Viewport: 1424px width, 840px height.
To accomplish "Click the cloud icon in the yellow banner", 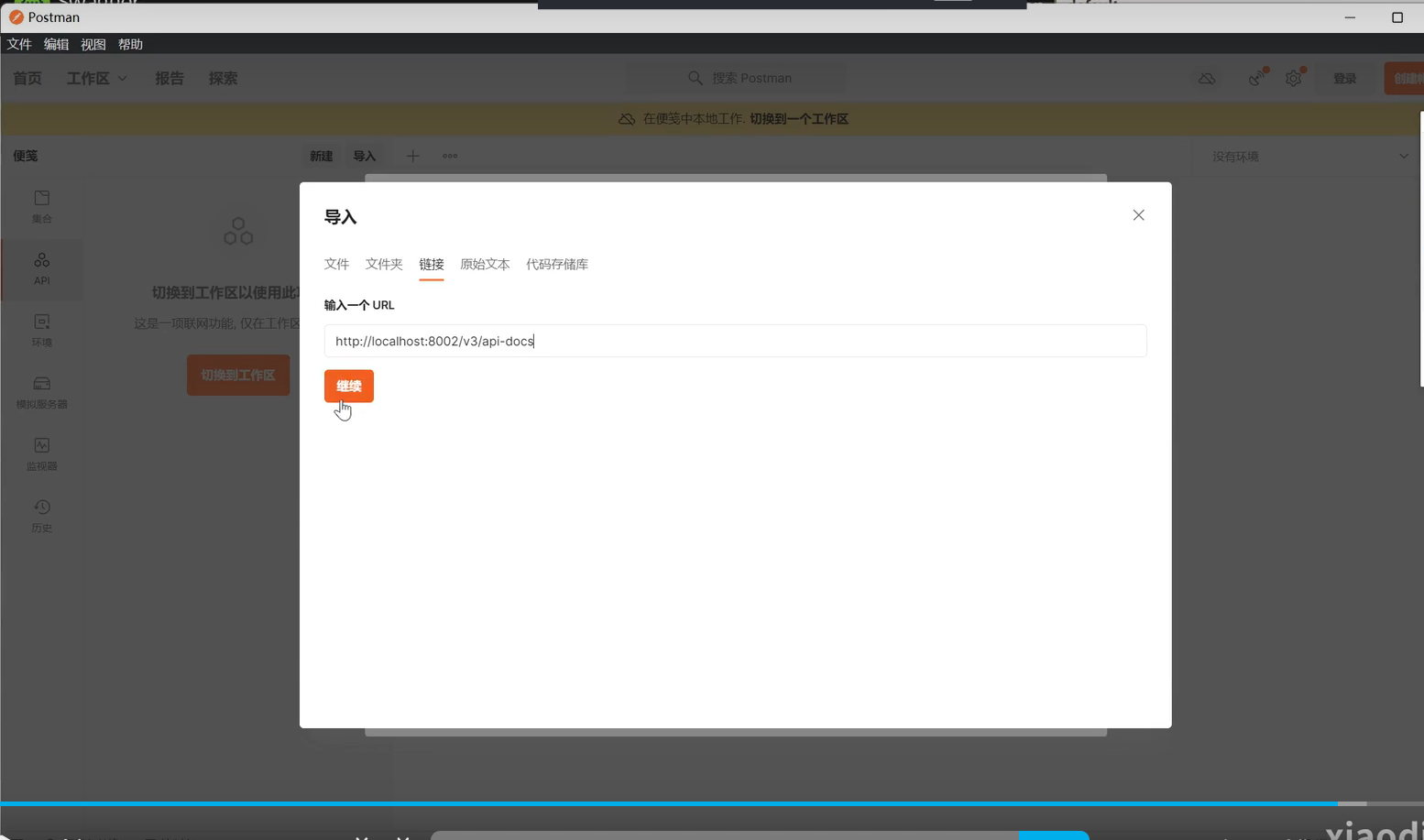I will (627, 119).
